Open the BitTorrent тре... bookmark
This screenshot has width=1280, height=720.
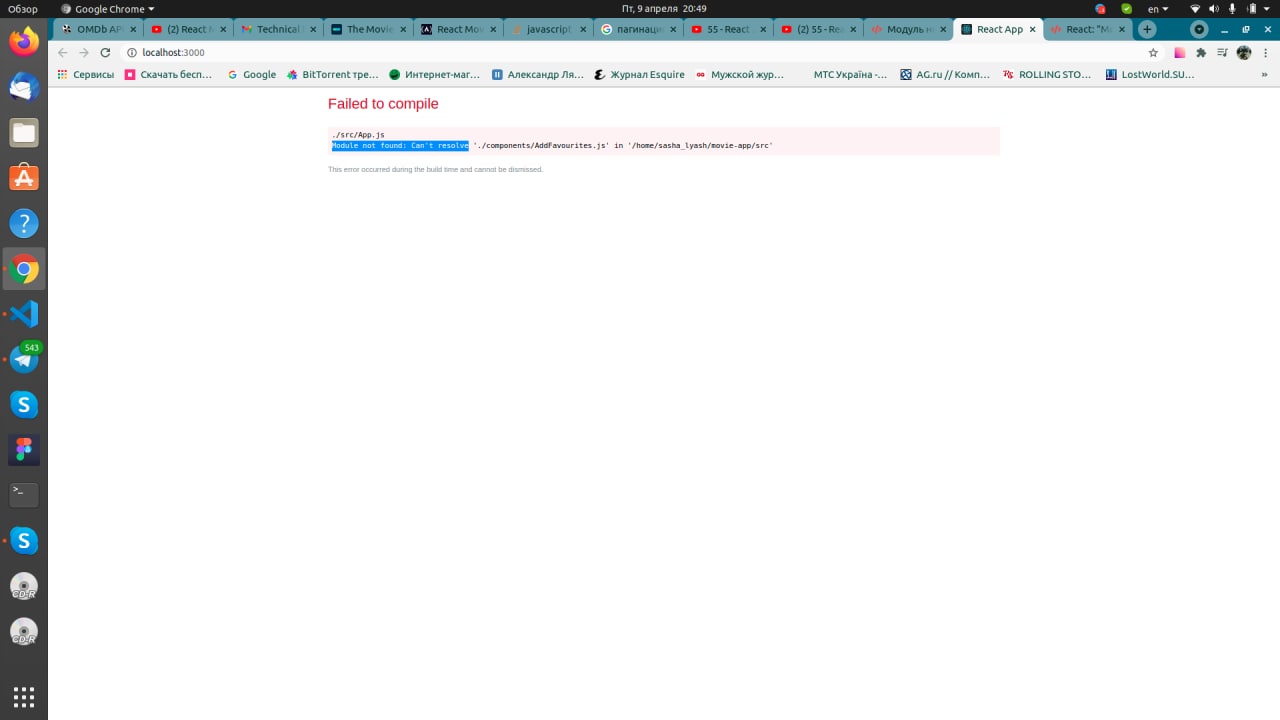pyautogui.click(x=332, y=74)
